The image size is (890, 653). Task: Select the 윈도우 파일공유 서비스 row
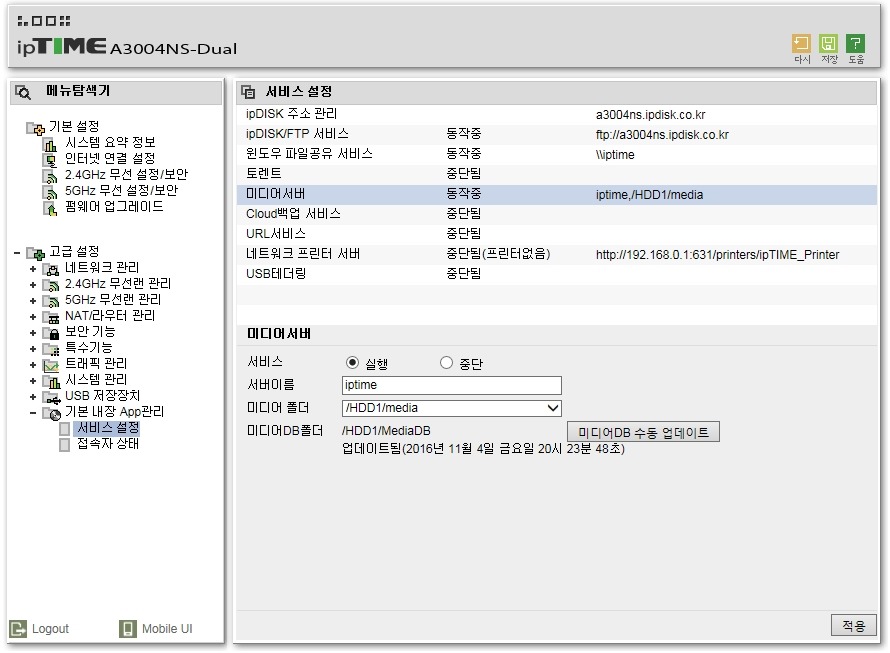(556, 154)
